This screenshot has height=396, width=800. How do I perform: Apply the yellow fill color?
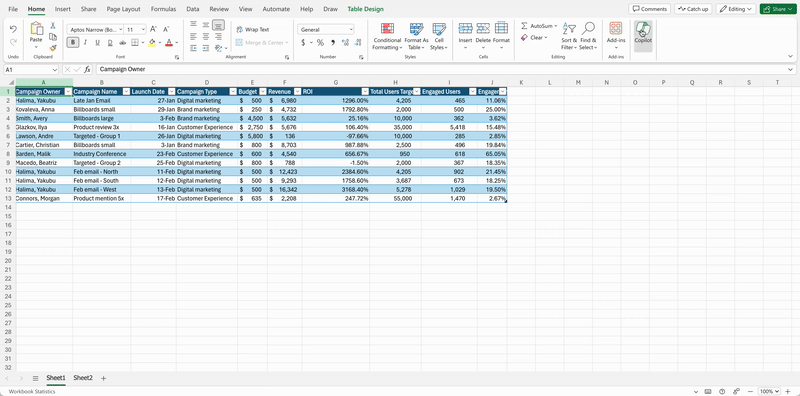152,42
